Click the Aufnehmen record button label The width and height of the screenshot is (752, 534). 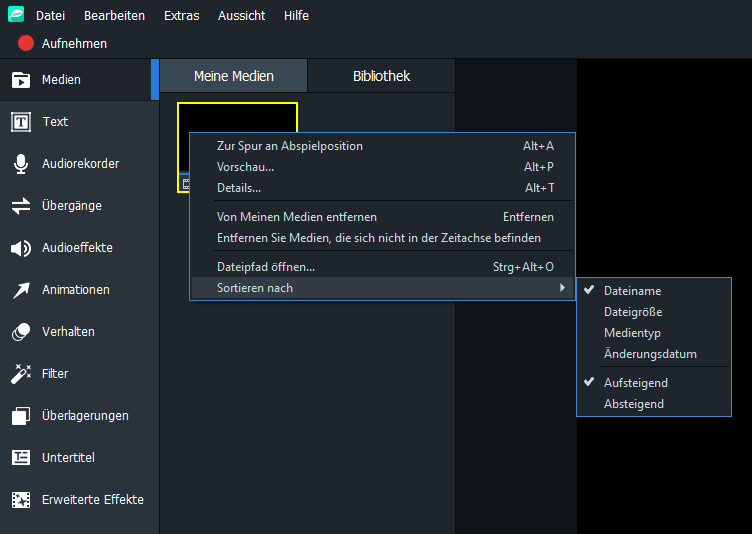(x=74, y=44)
